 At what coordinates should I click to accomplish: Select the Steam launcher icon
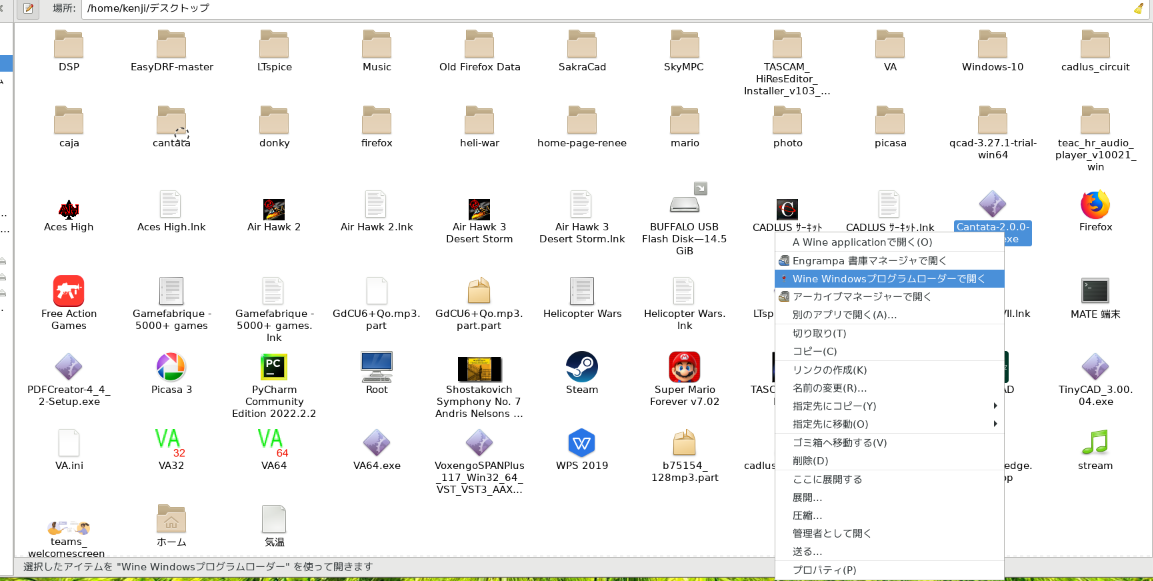[x=581, y=367]
